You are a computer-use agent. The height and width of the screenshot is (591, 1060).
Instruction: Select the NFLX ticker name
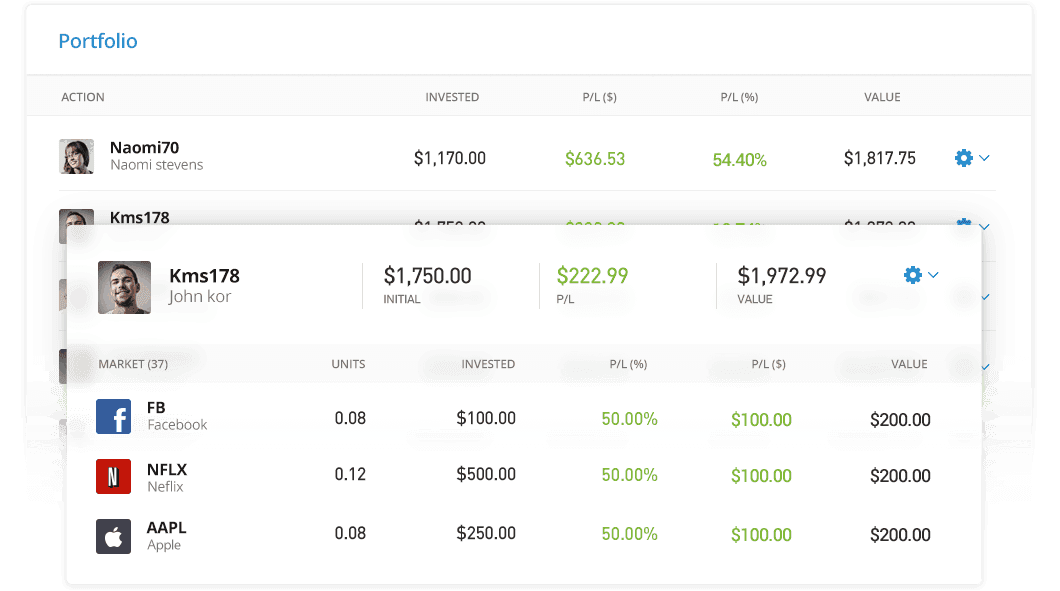click(x=167, y=469)
